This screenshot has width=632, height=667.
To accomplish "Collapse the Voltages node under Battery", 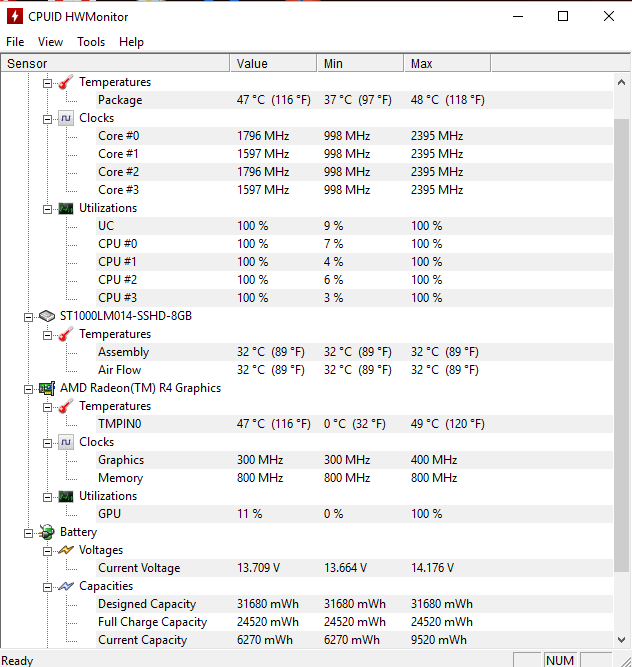I will tap(47, 551).
